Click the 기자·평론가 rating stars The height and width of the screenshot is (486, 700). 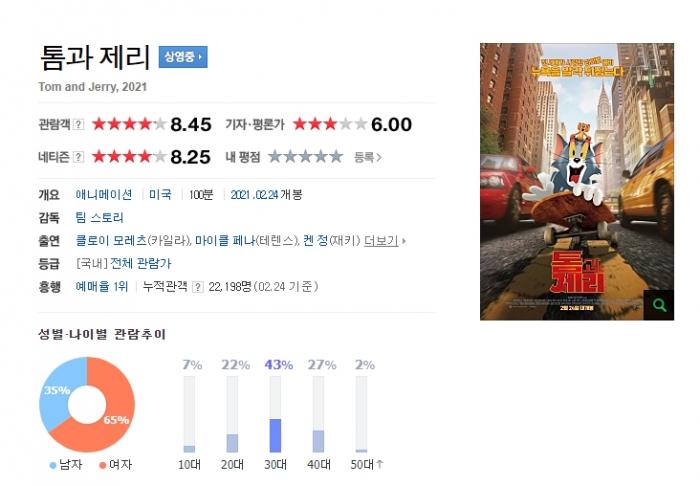point(330,124)
